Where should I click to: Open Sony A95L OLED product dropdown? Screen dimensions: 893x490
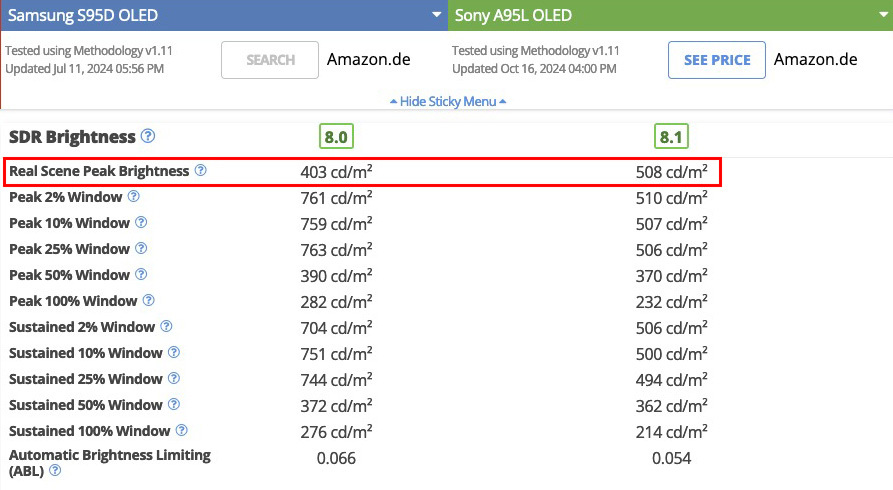[x=882, y=15]
